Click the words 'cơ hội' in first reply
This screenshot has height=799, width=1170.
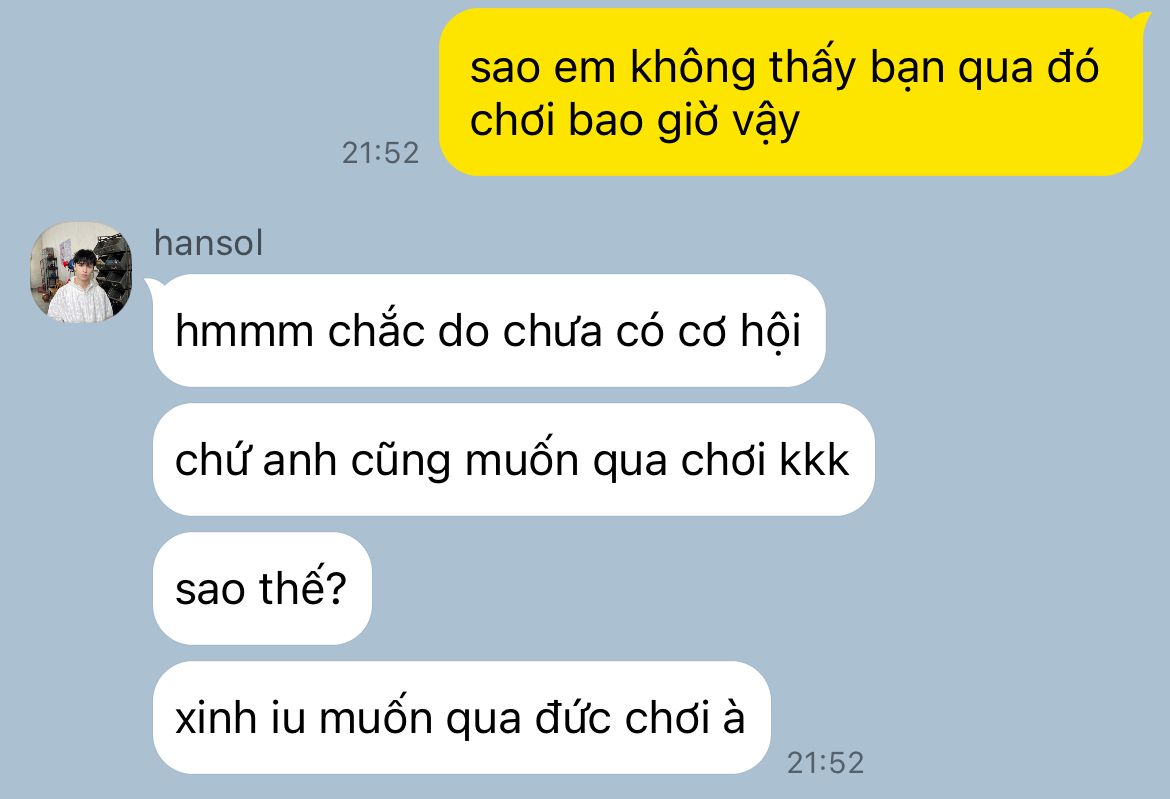pyautogui.click(x=739, y=330)
